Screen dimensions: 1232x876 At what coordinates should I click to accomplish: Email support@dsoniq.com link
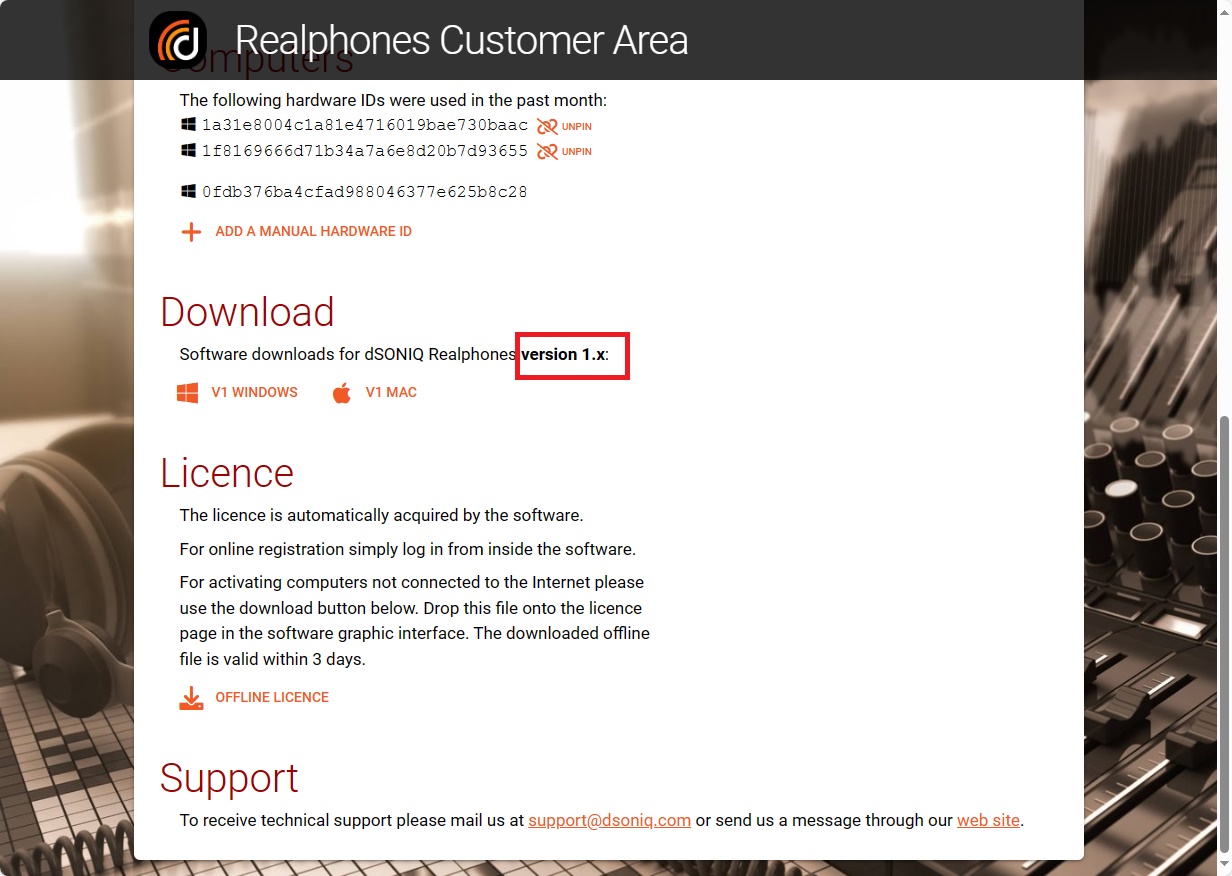[610, 821]
